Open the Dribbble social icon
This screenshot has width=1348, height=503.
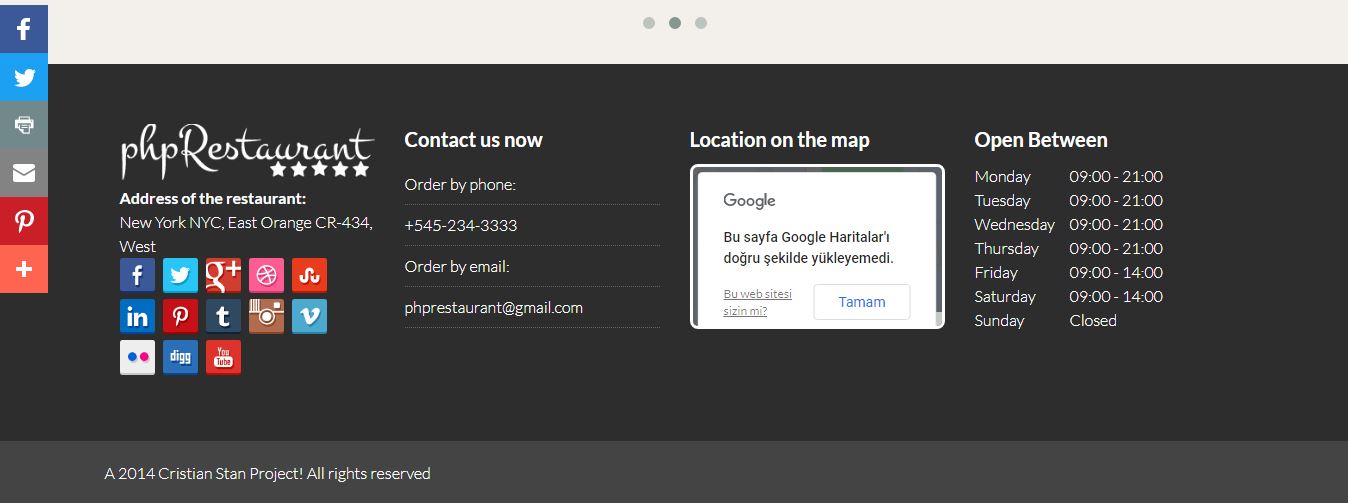coord(266,275)
